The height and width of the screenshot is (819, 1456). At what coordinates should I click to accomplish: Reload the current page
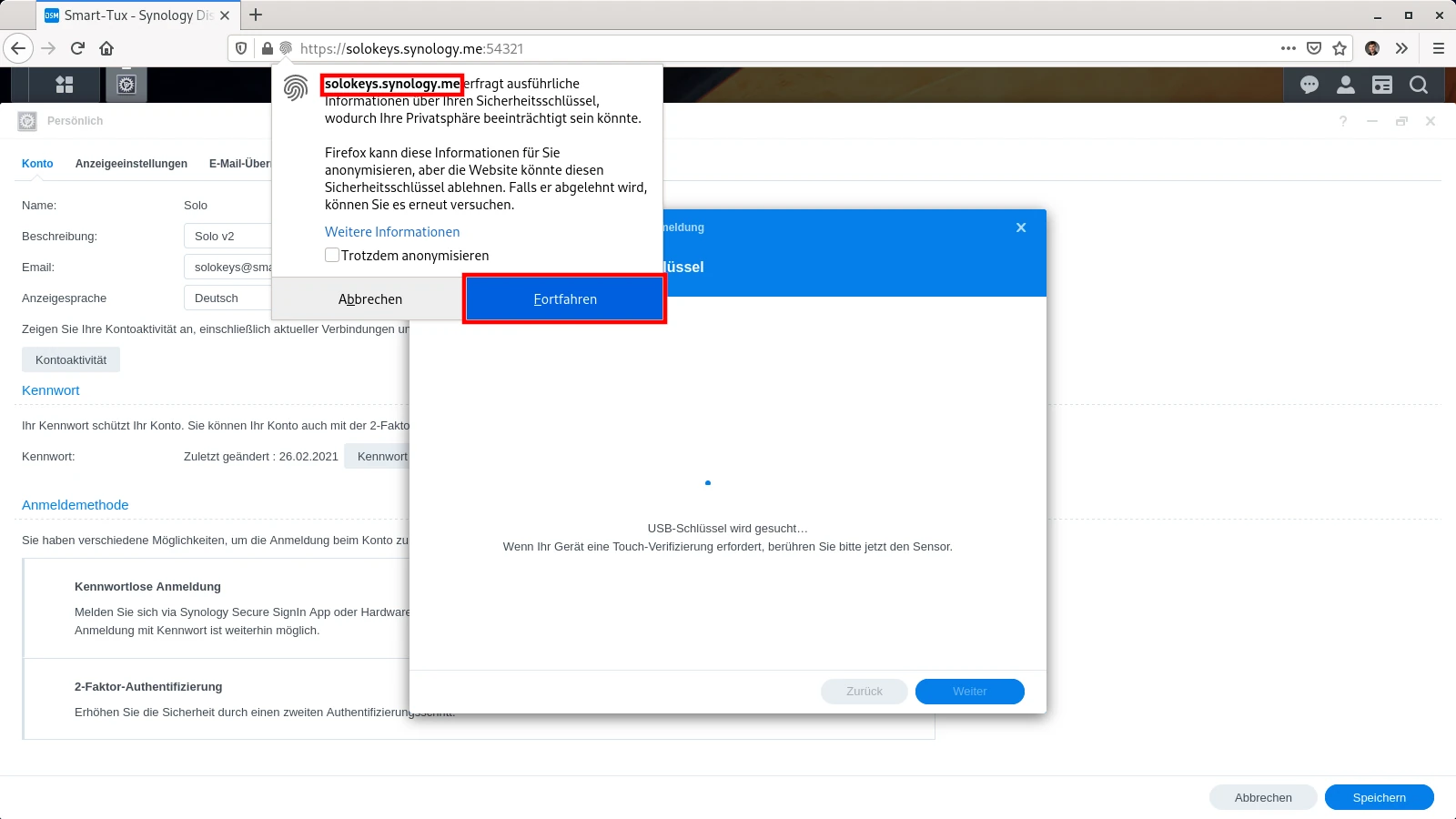coord(78,48)
